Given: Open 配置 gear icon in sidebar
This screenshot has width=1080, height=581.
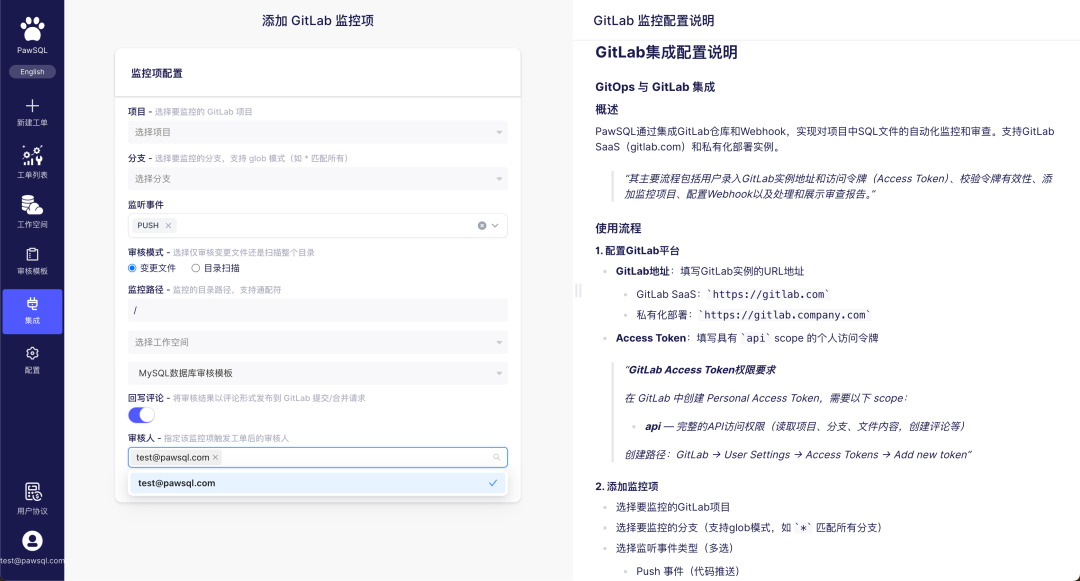Looking at the screenshot, I should pos(32,353).
